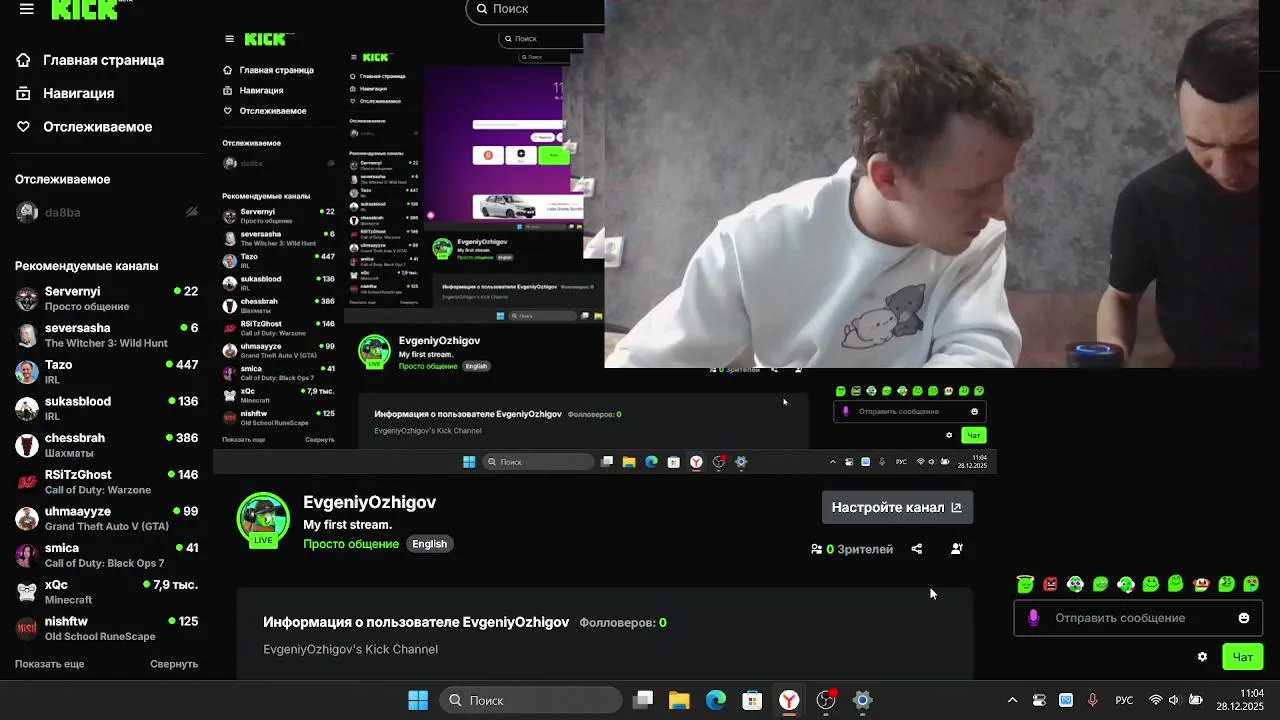The height and width of the screenshot is (720, 1280).
Task: Open Навигация in the main sidebar
Action: [x=65, y=93]
